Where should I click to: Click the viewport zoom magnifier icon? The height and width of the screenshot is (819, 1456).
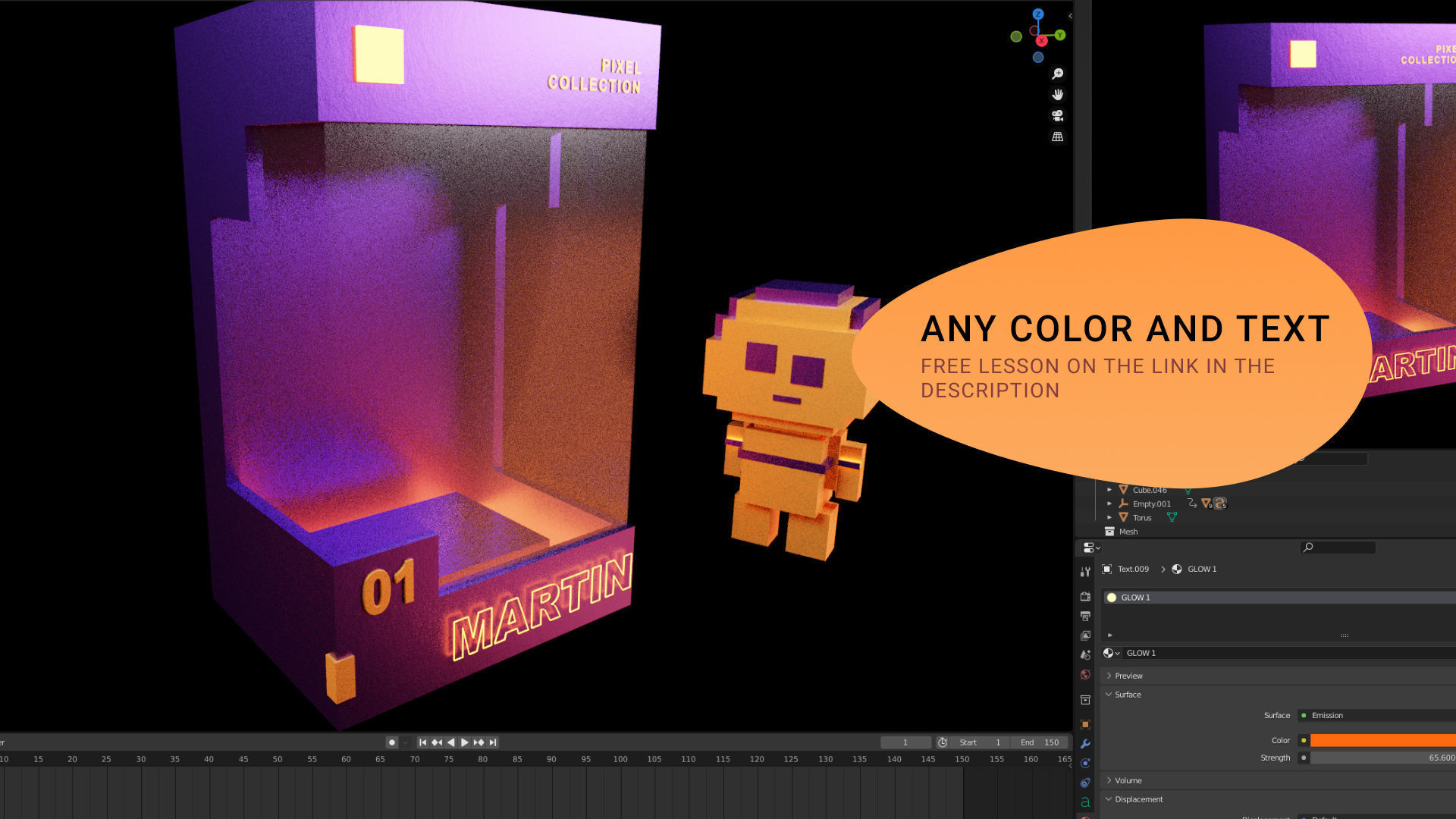(1057, 74)
